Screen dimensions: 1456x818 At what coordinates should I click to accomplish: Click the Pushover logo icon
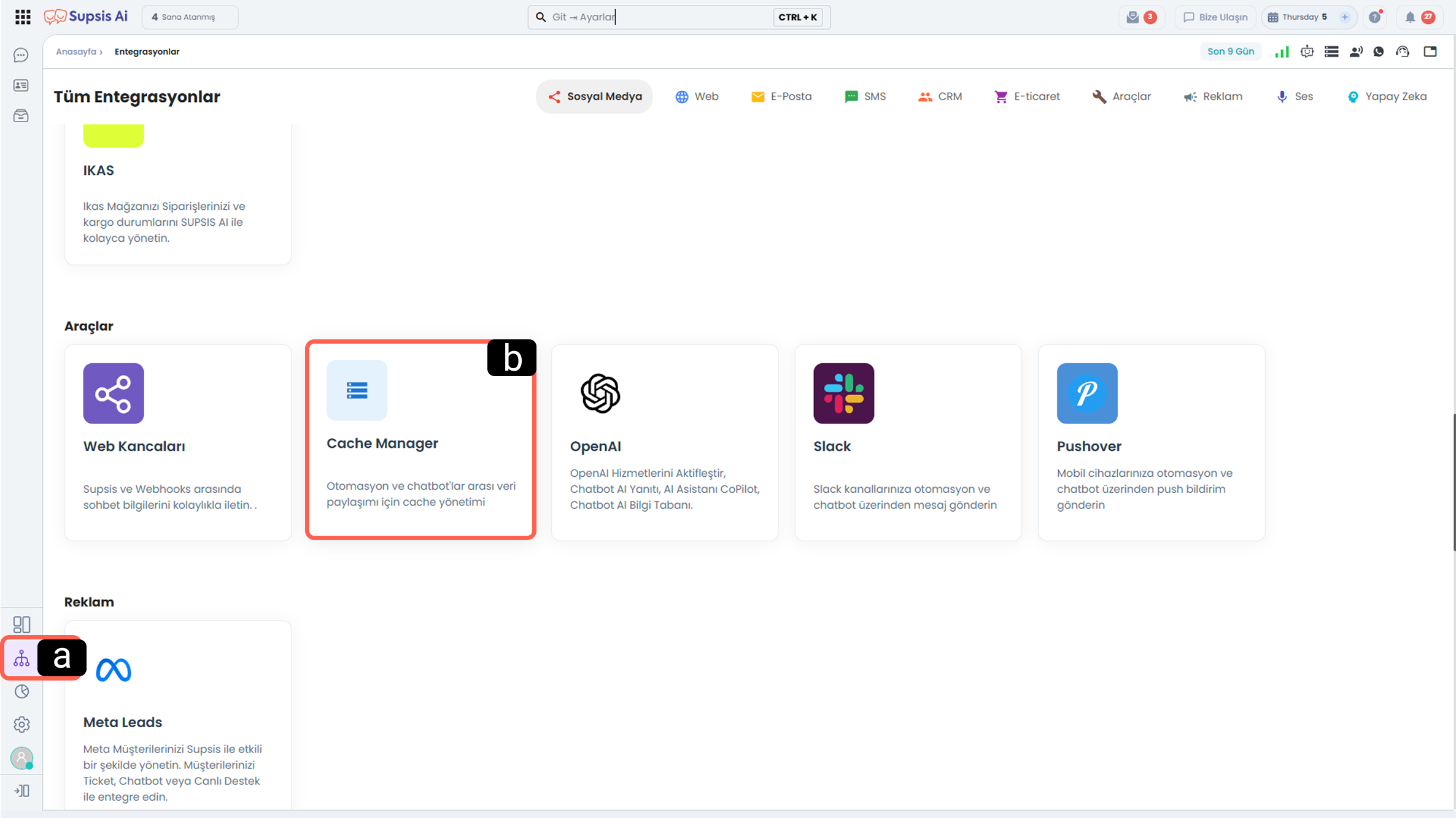tap(1087, 393)
